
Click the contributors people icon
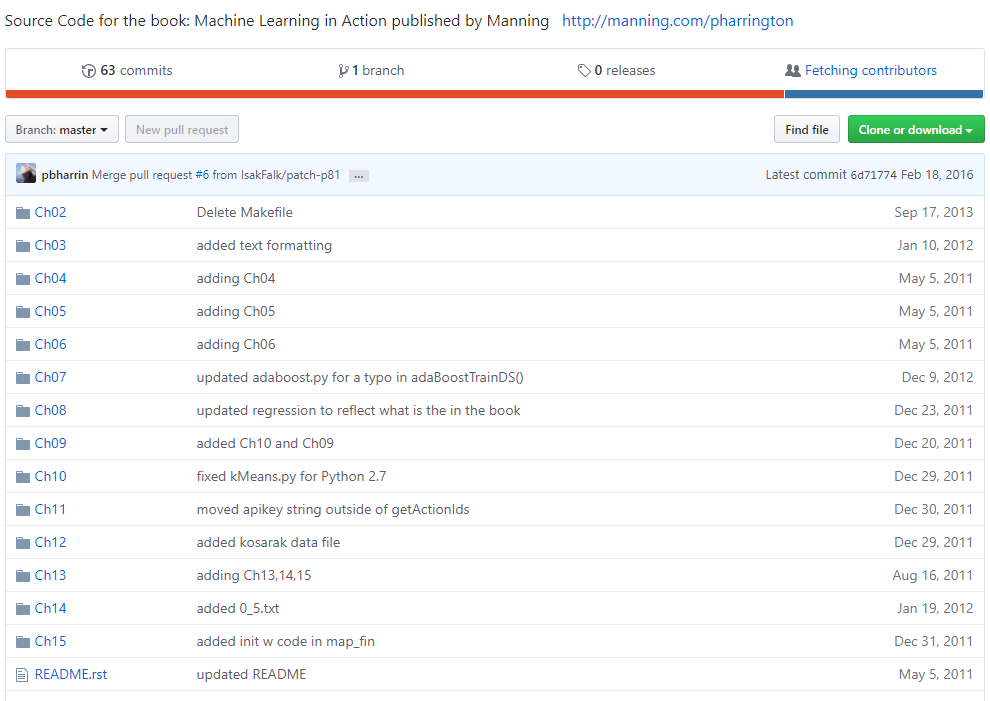(x=792, y=71)
